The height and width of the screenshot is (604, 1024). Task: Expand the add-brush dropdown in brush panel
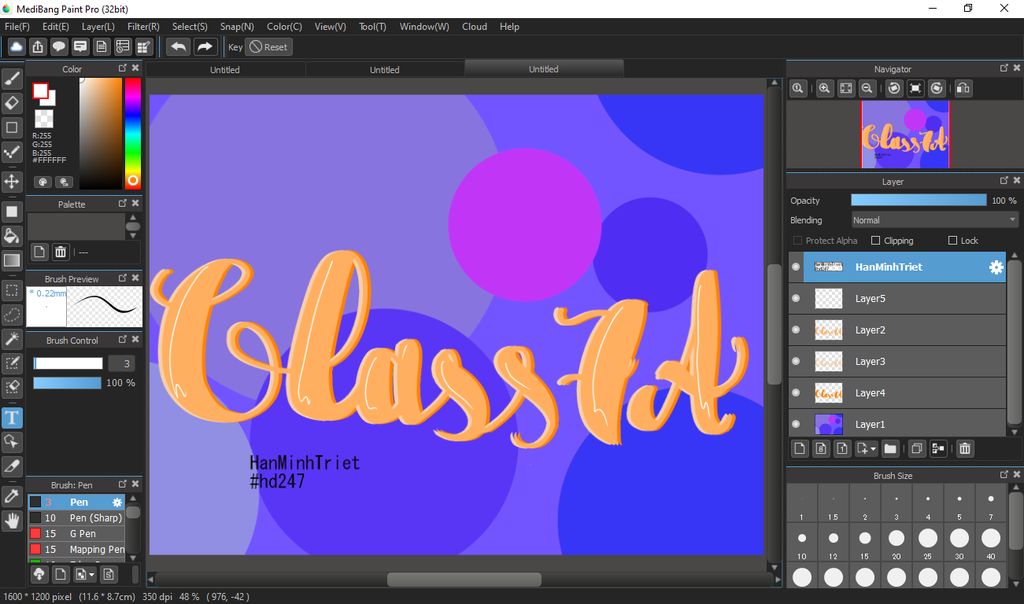coord(91,574)
